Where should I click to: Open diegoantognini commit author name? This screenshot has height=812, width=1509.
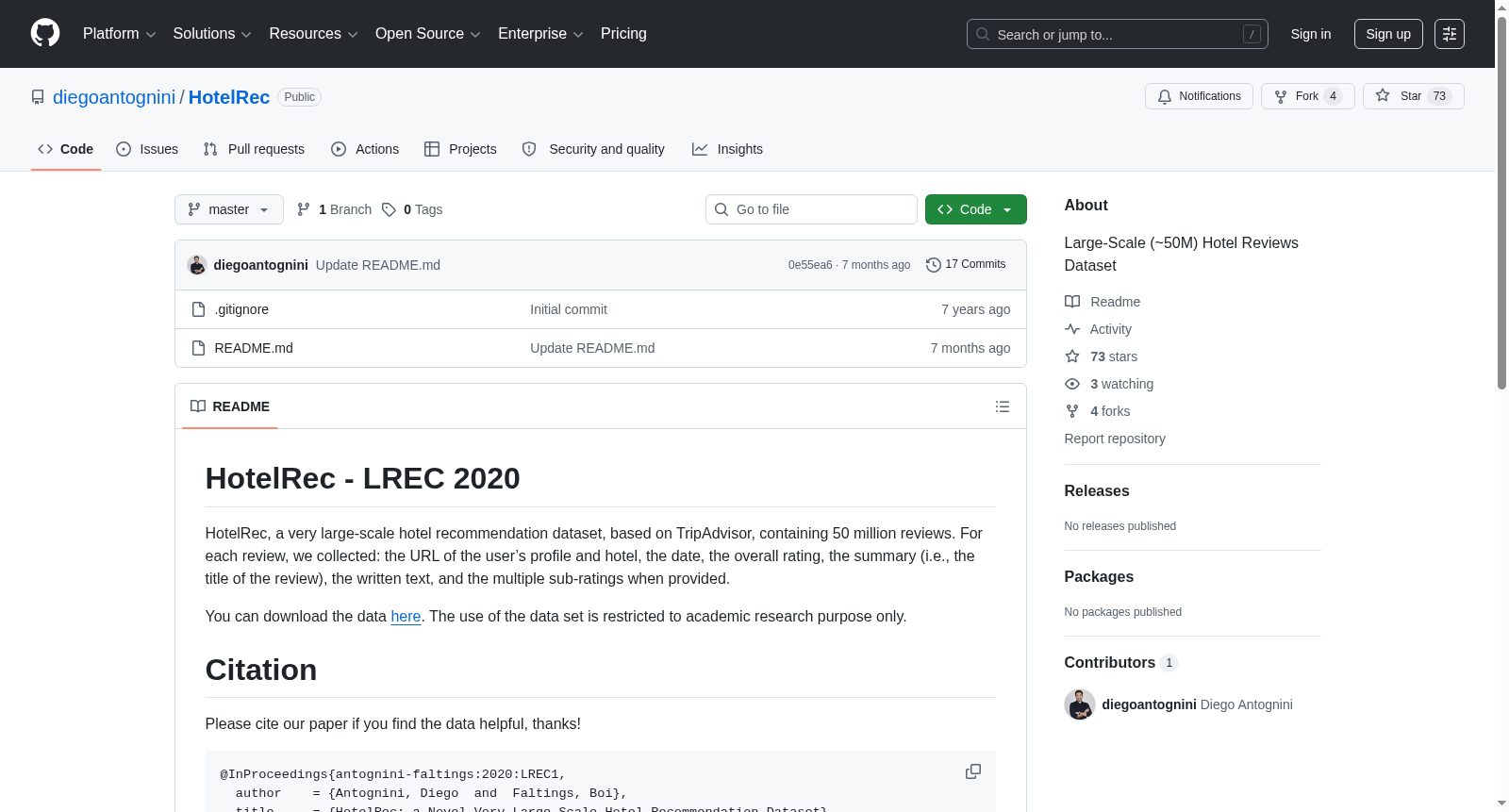261,265
